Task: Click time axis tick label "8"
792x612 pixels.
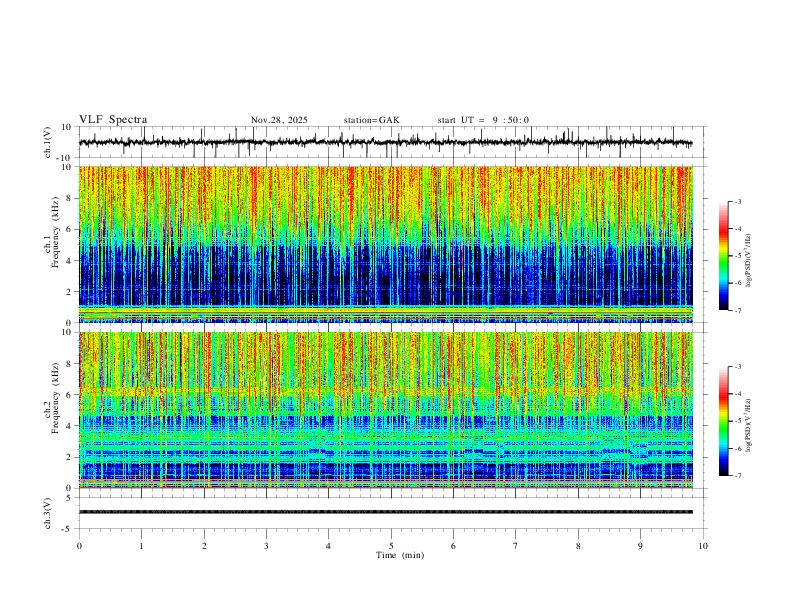Action: pos(578,546)
